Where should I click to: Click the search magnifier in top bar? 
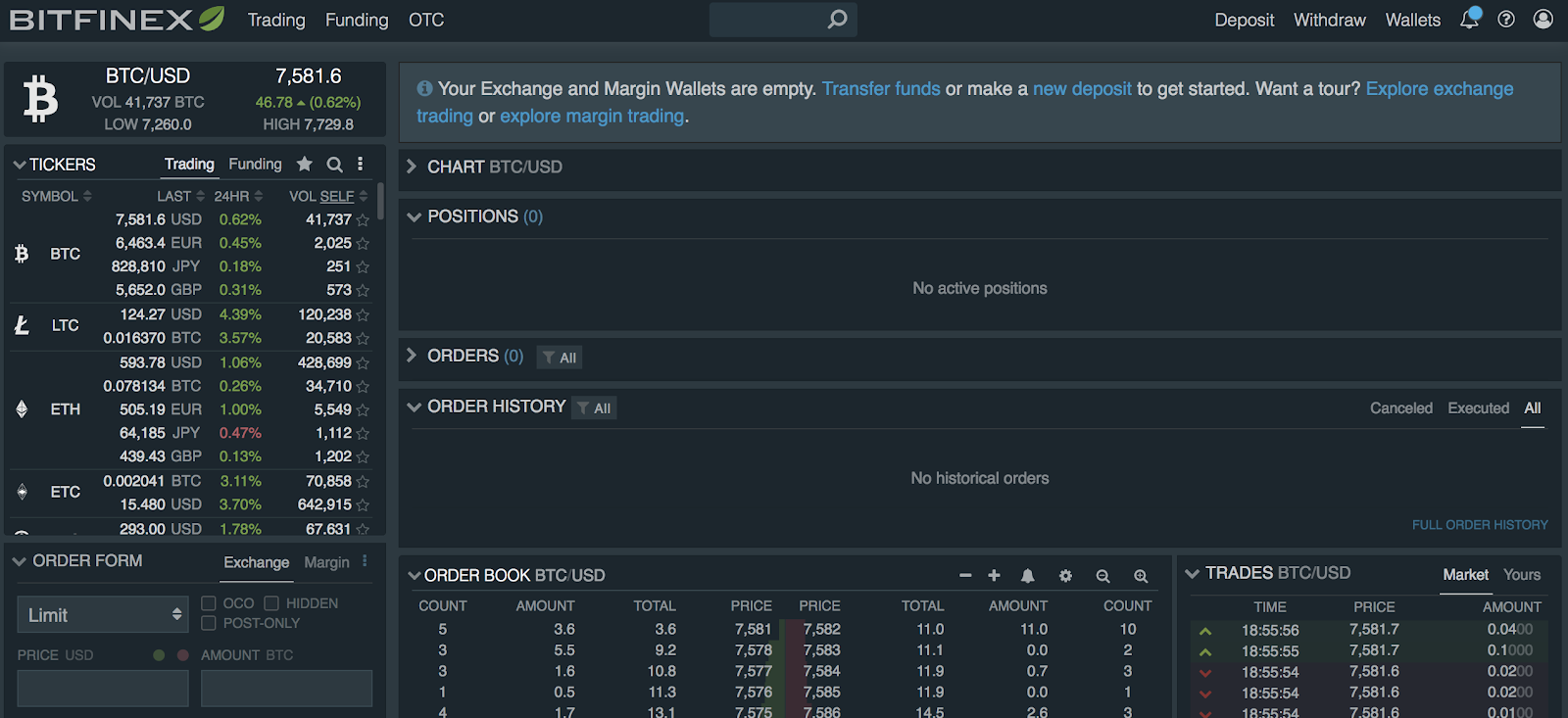click(x=837, y=20)
